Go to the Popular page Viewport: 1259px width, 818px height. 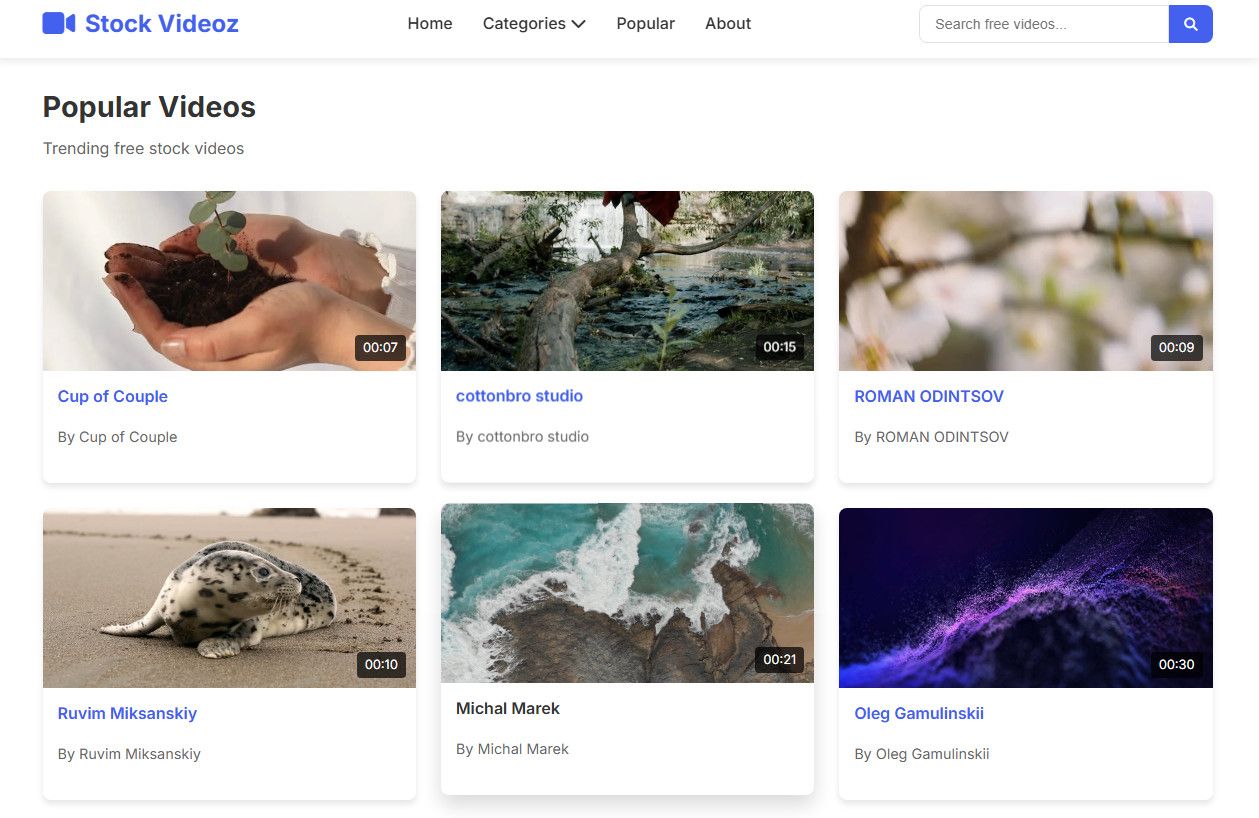click(x=645, y=24)
